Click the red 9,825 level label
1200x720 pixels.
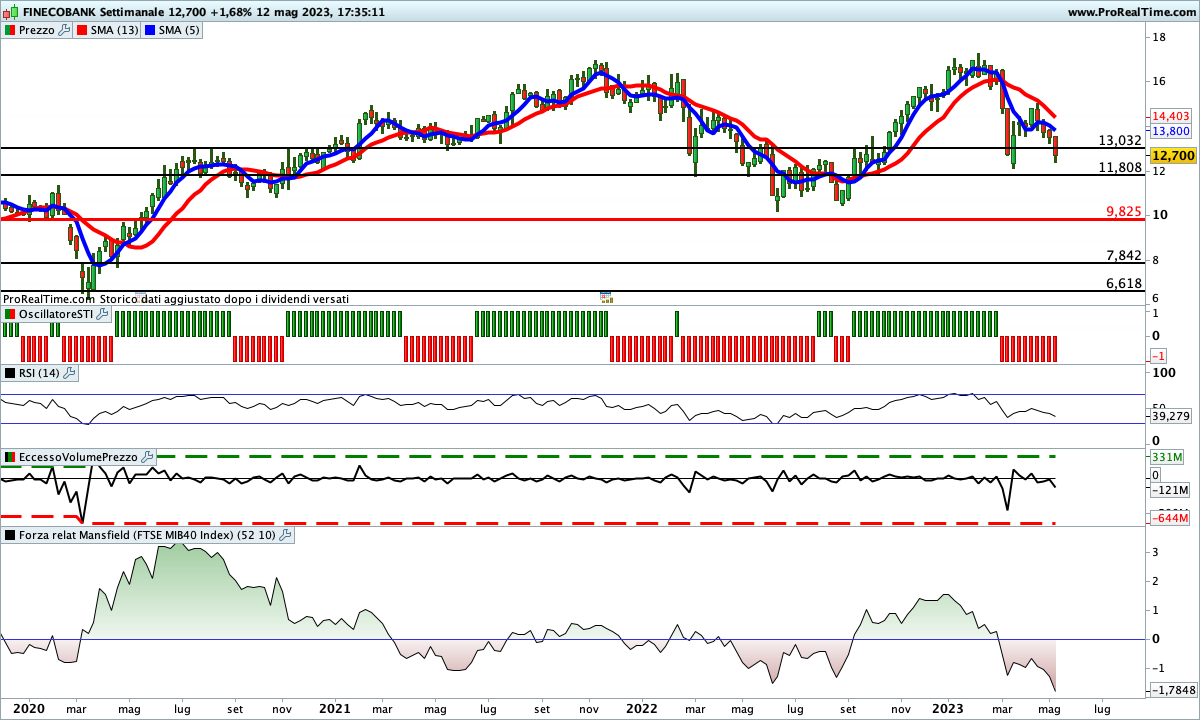1124,211
